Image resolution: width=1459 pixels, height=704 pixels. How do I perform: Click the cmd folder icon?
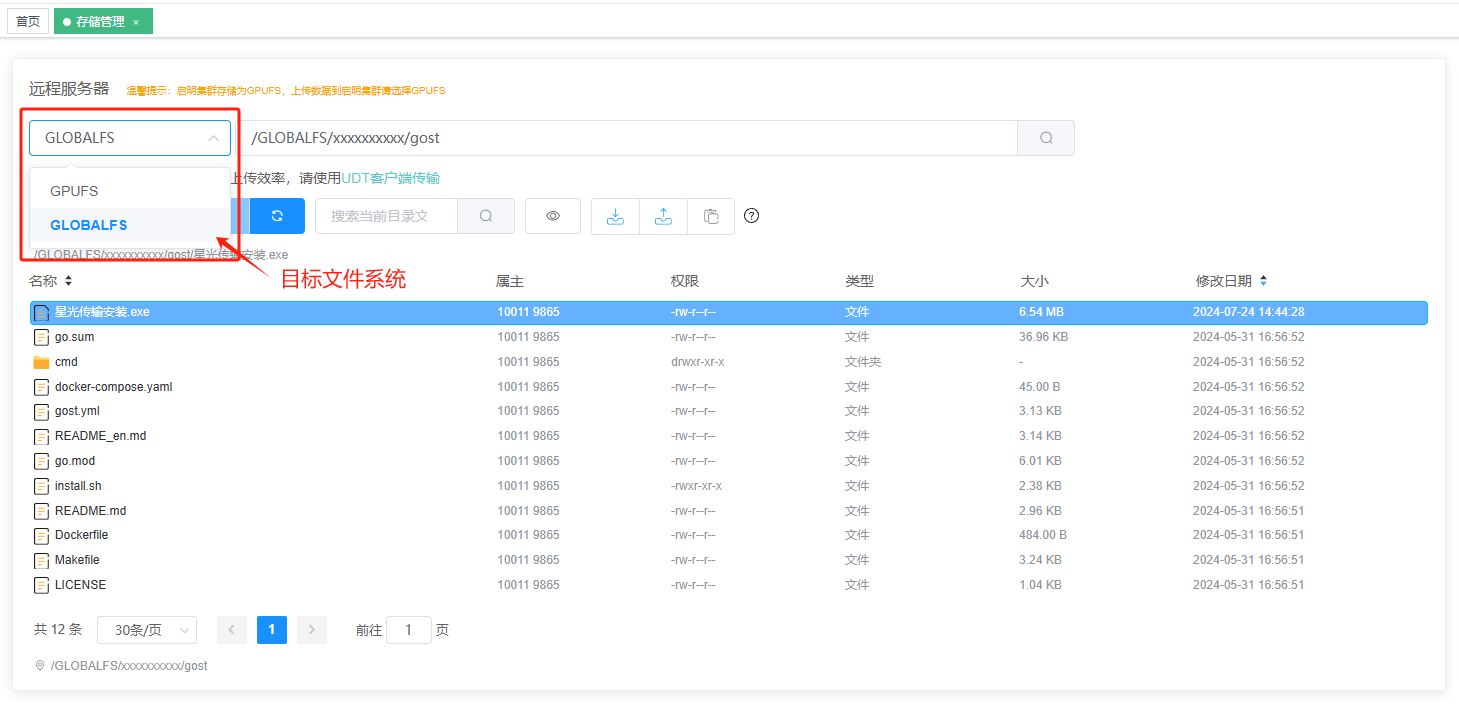(x=42, y=362)
